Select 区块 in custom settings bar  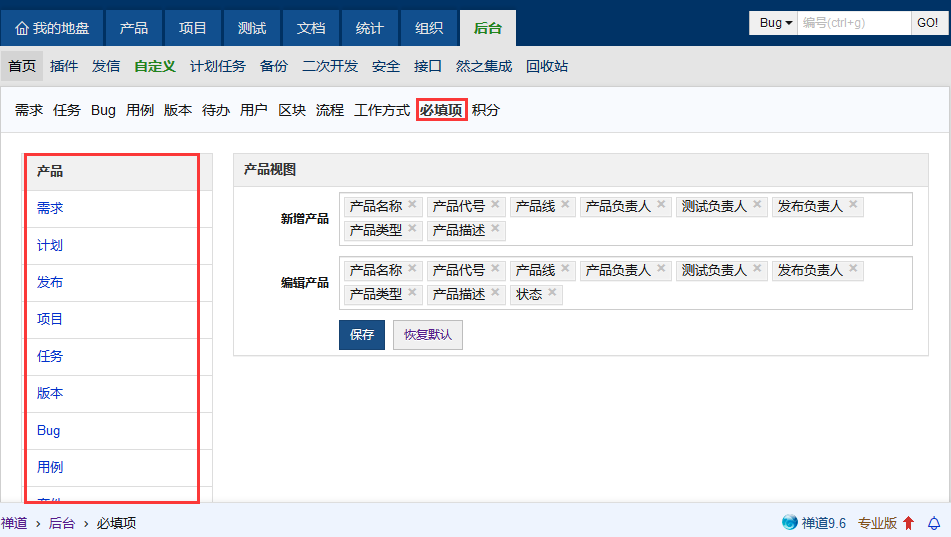click(x=292, y=110)
